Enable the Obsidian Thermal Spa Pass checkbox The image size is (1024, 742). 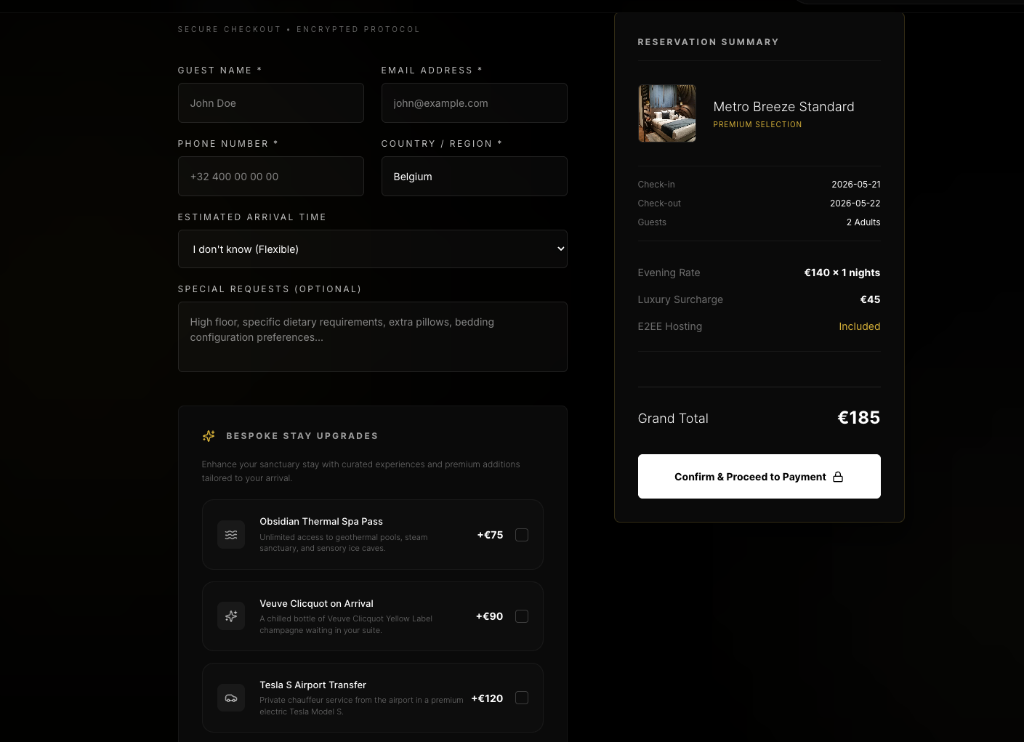[x=522, y=535]
